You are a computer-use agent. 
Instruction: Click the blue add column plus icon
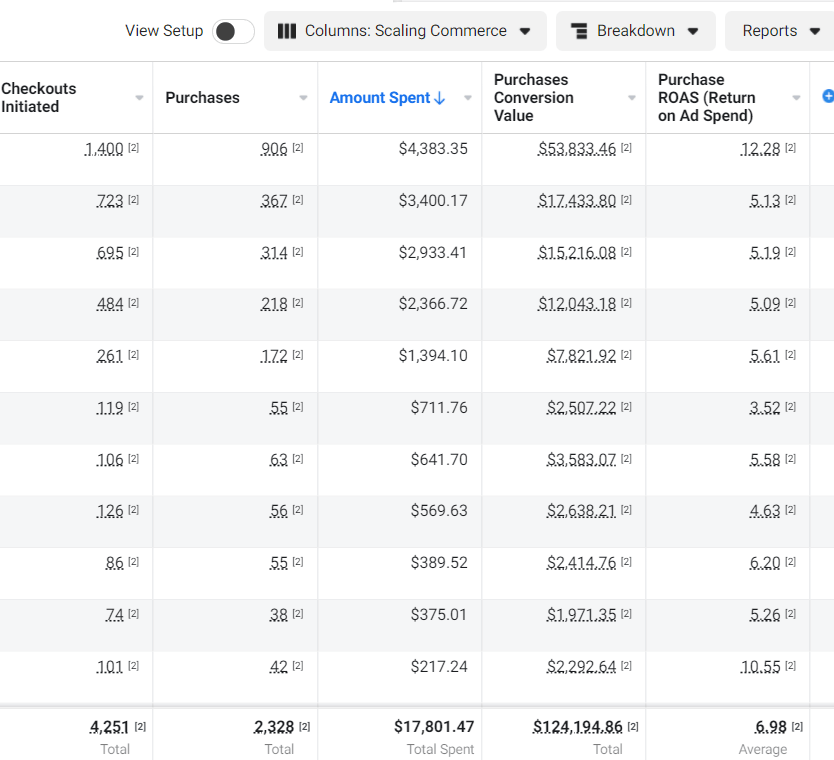[828, 96]
